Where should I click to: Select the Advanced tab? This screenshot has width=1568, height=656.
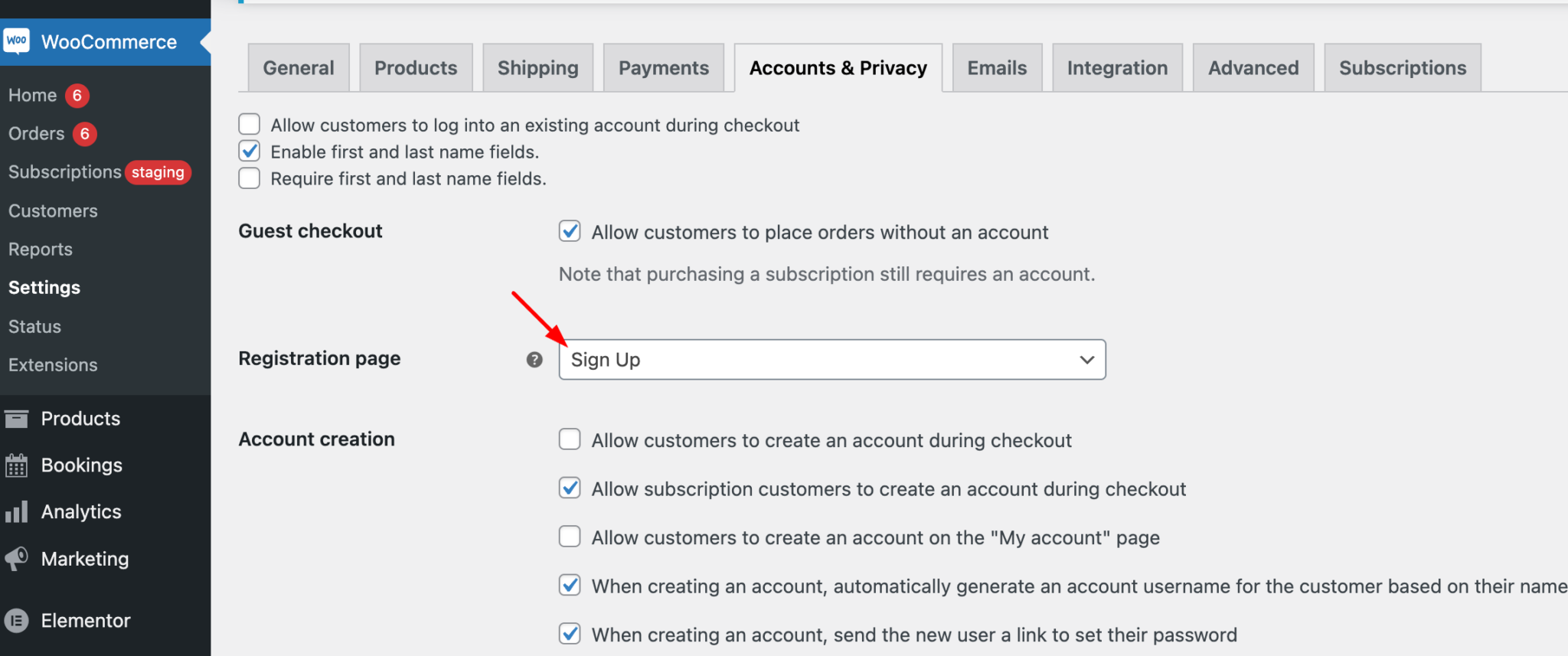click(x=1253, y=67)
